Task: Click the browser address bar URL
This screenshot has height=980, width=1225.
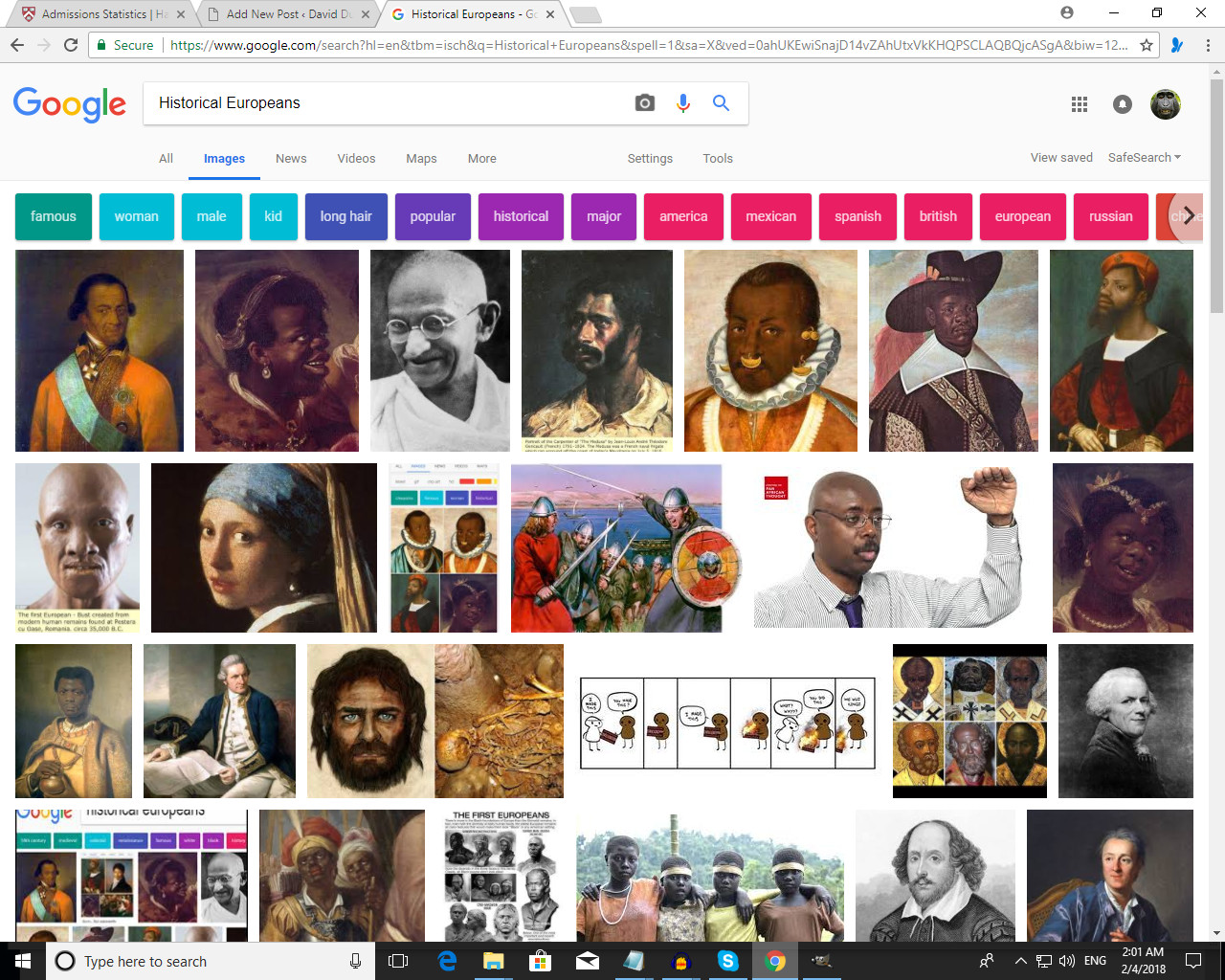Action: (x=649, y=45)
